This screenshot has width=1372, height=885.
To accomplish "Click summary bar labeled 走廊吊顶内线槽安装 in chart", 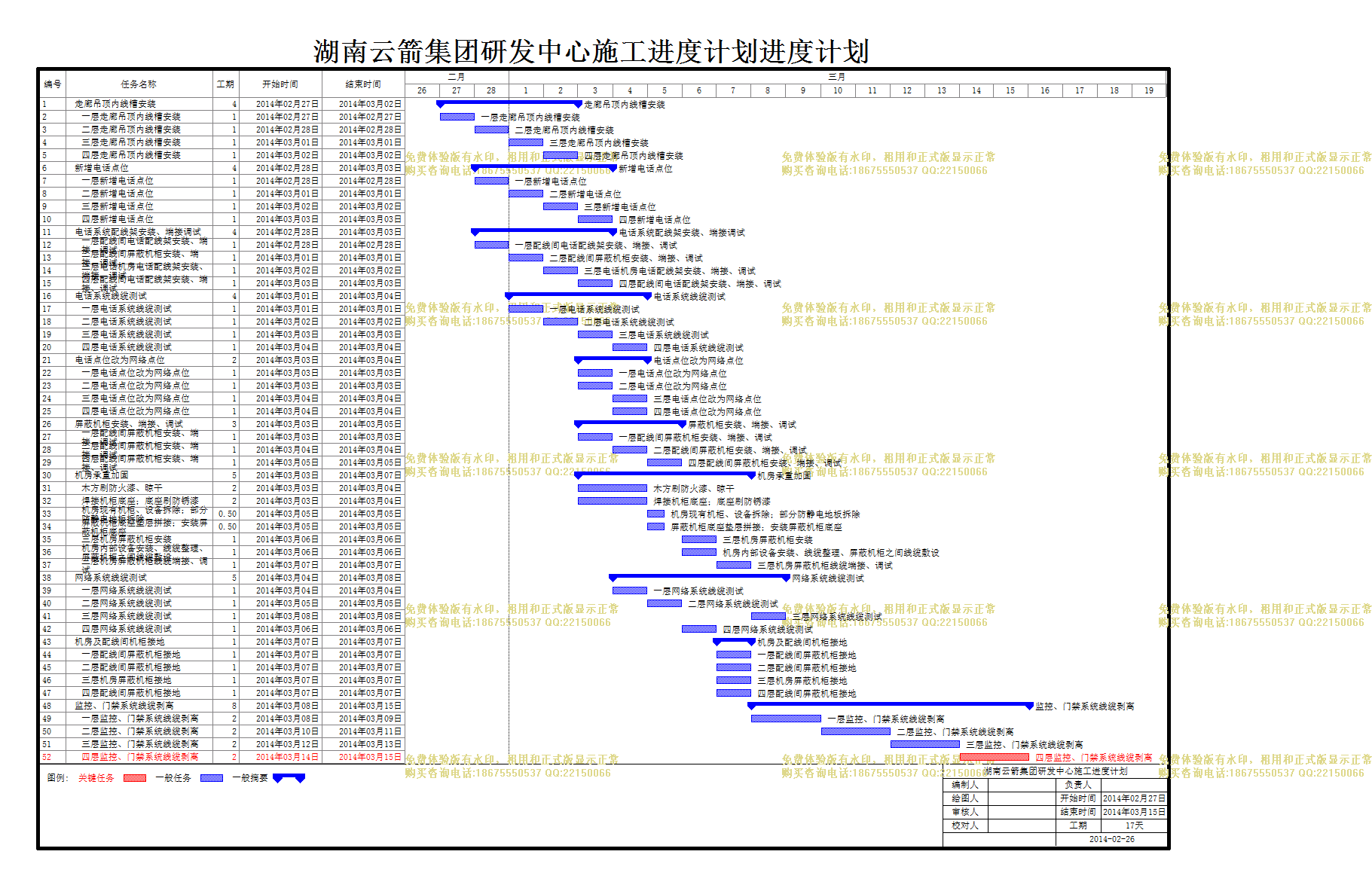I will pyautogui.click(x=509, y=104).
